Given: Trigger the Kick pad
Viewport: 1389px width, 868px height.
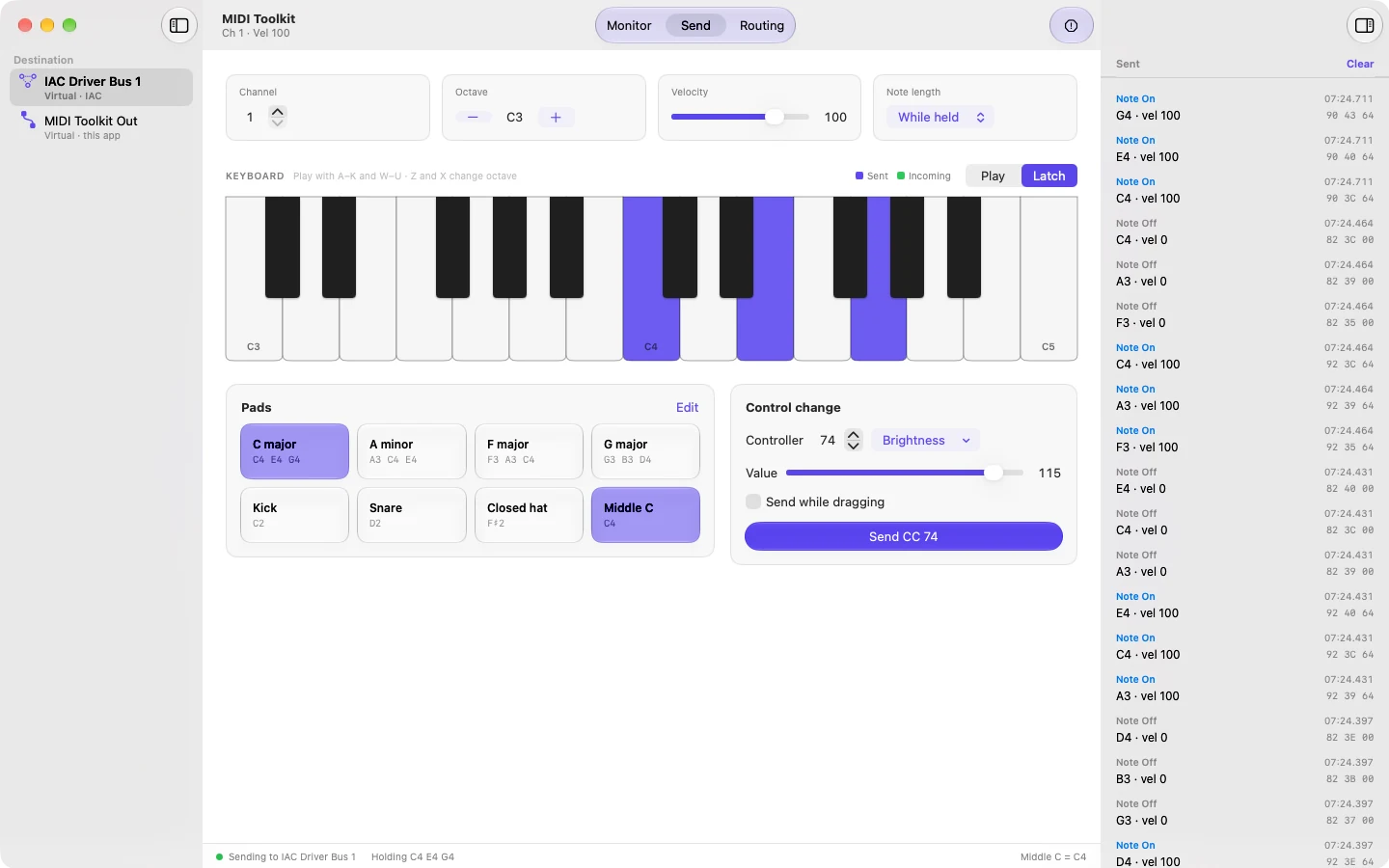Looking at the screenshot, I should coord(294,515).
